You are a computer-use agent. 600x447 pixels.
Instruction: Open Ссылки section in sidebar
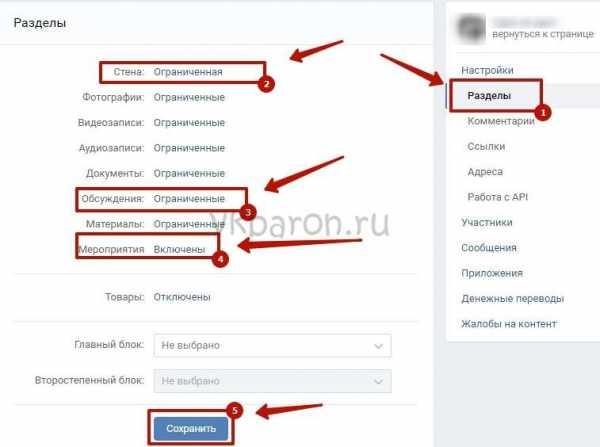(x=486, y=146)
